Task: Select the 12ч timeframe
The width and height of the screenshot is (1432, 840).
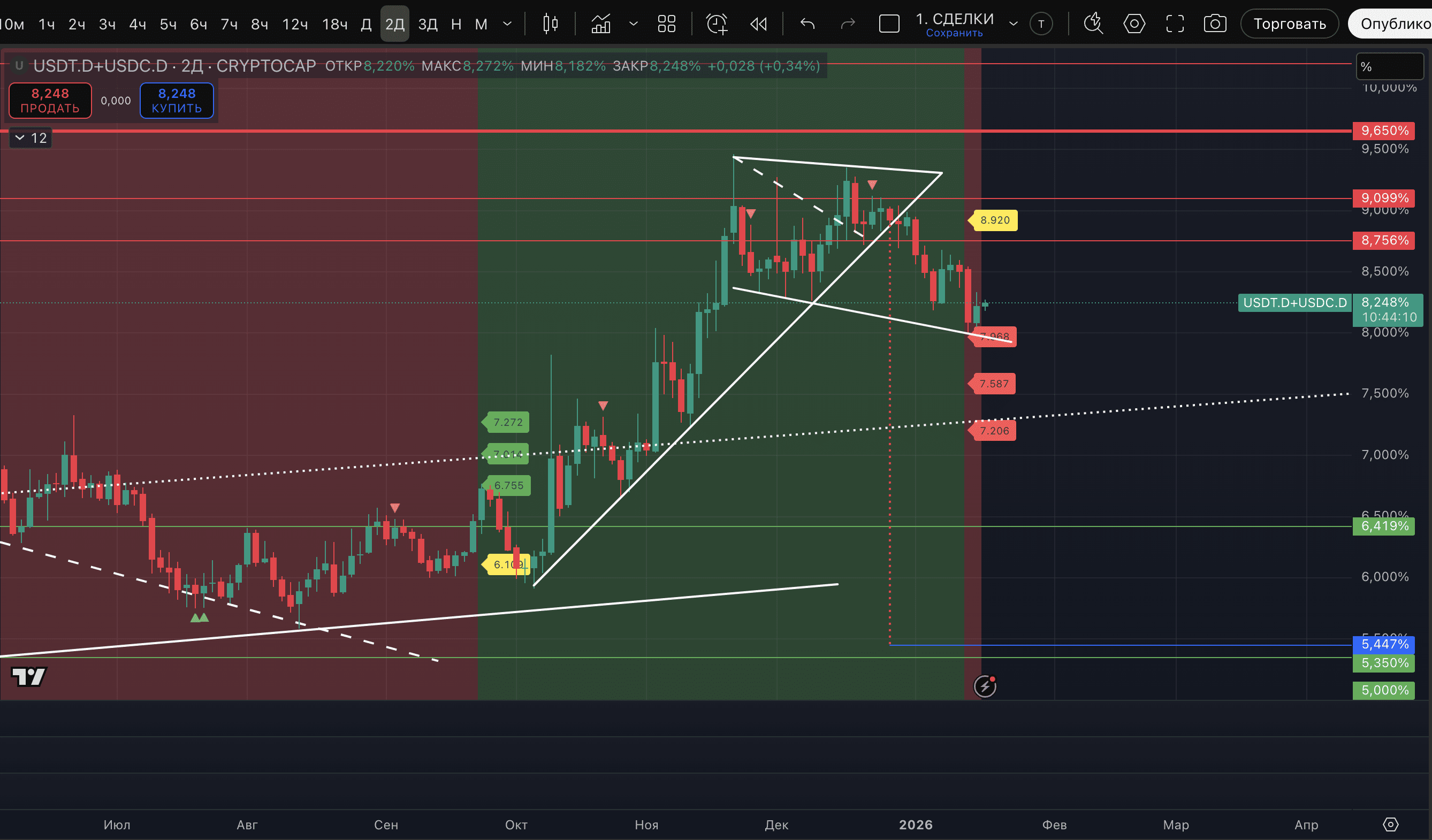Action: pos(295,24)
